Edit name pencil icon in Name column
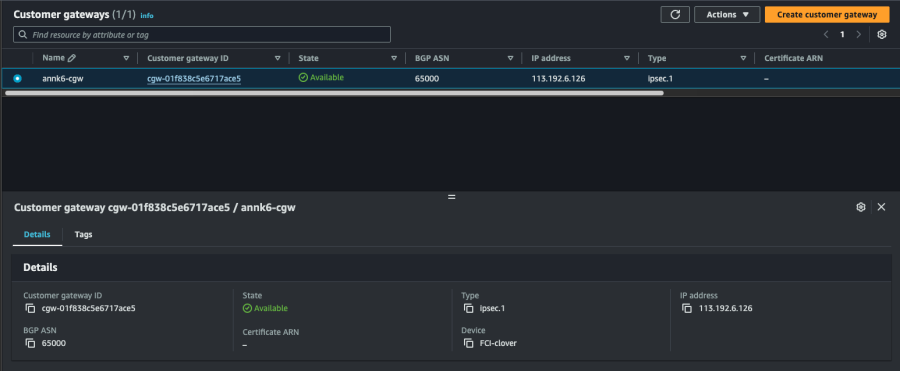Viewport: 900px width, 371px height. tap(71, 58)
